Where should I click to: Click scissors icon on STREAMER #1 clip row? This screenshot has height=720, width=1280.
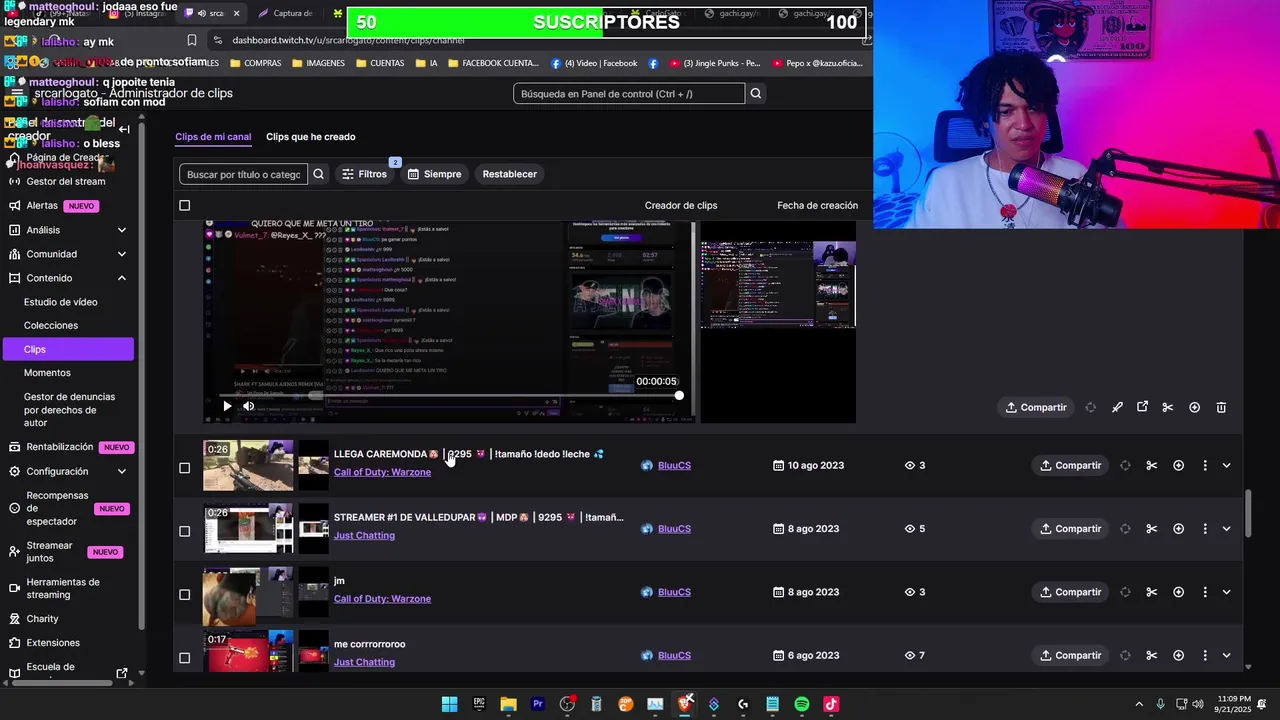pos(1151,528)
